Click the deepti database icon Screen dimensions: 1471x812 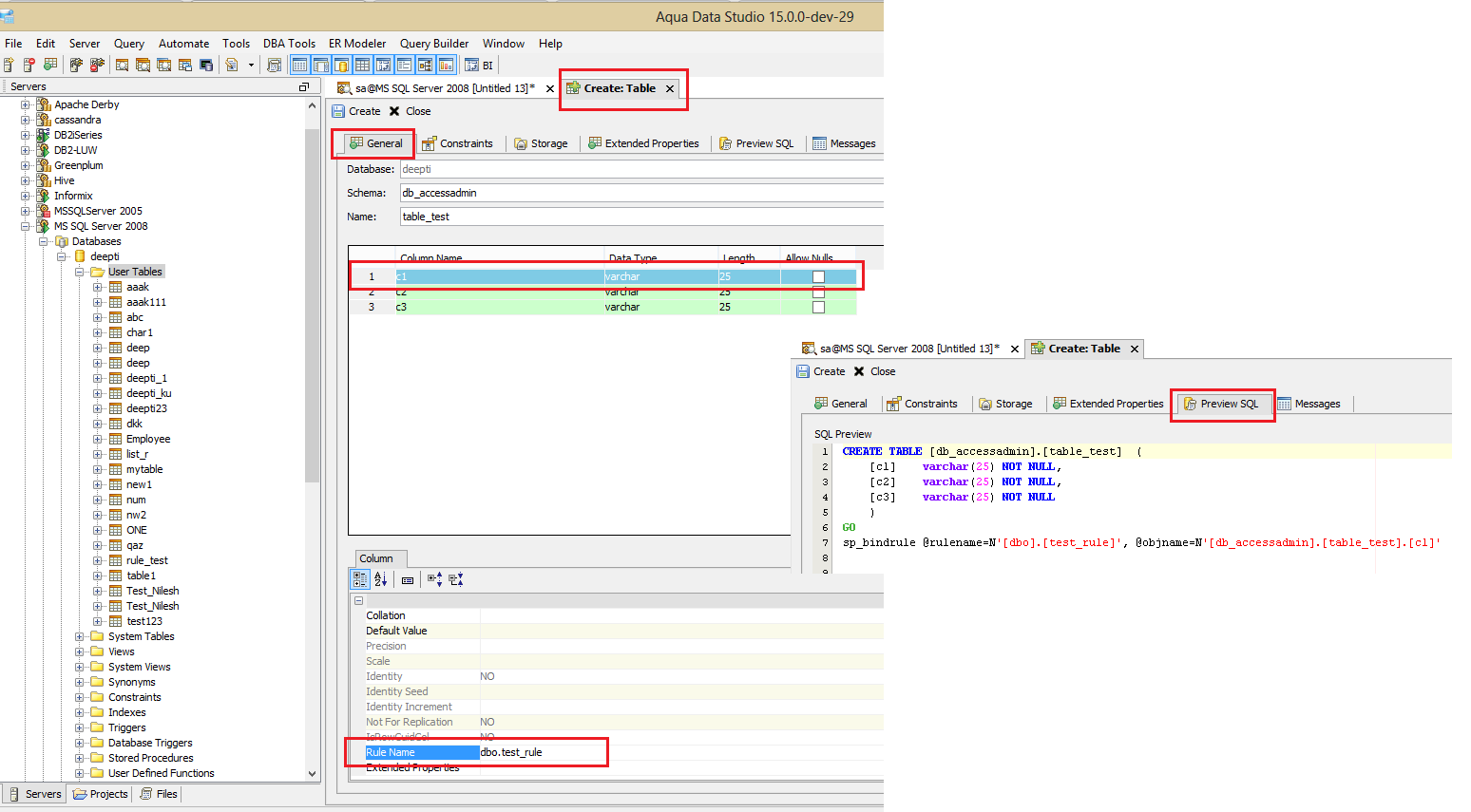tap(80, 256)
